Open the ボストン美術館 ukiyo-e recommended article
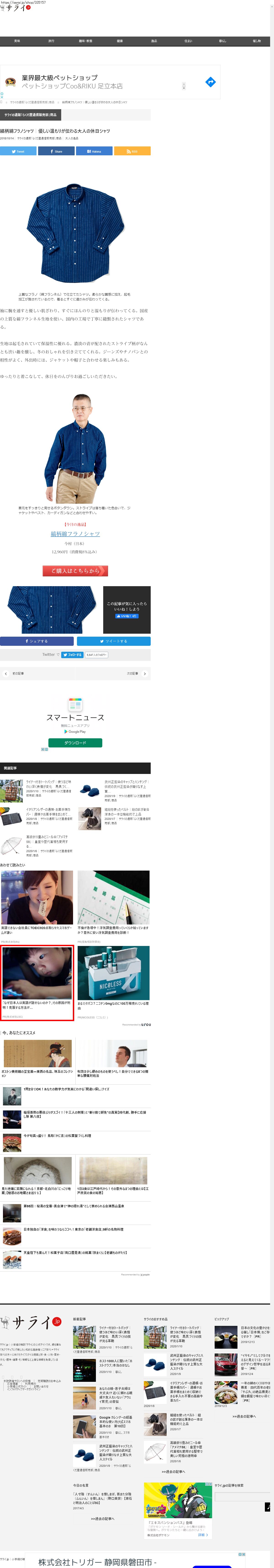The height and width of the screenshot is (1568, 274). point(38,1053)
